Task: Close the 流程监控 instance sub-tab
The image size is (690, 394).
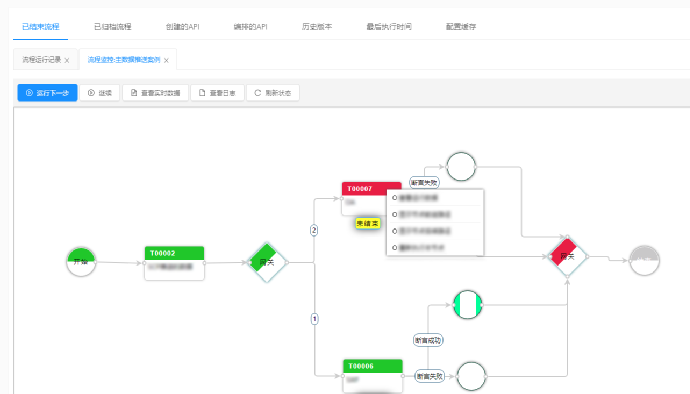Action: [166, 60]
